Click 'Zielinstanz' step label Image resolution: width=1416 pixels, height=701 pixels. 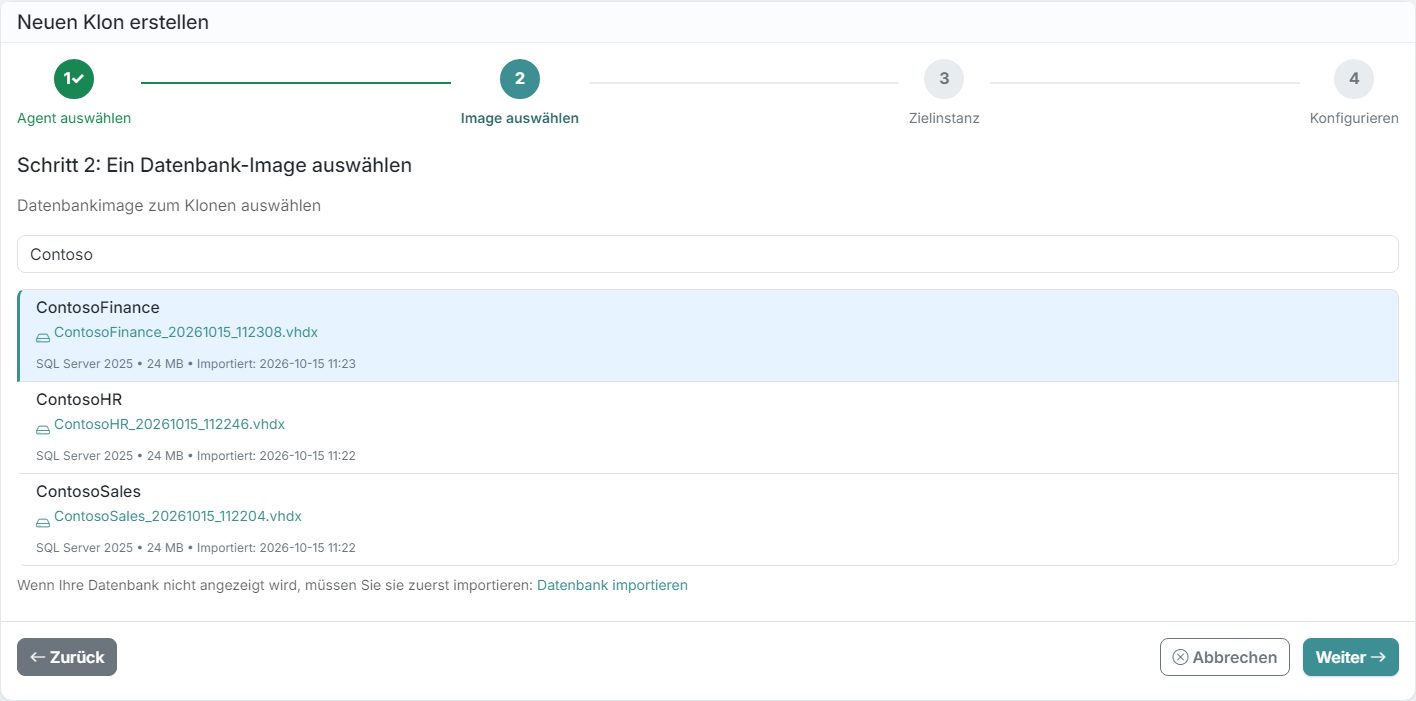tap(944, 118)
